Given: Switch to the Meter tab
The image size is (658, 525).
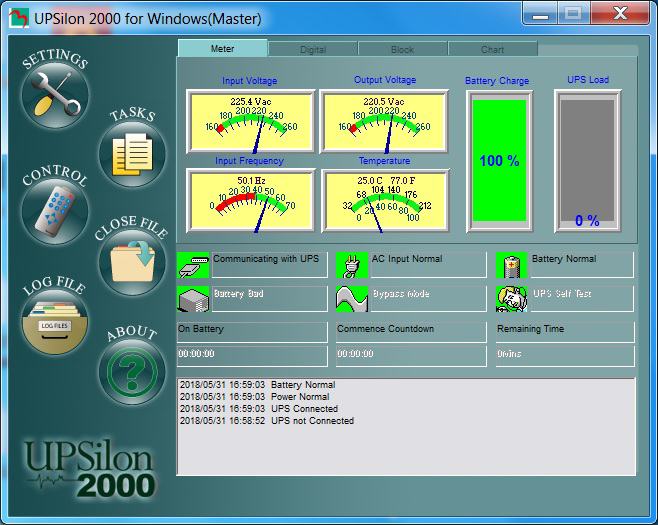Looking at the screenshot, I should pos(222,49).
